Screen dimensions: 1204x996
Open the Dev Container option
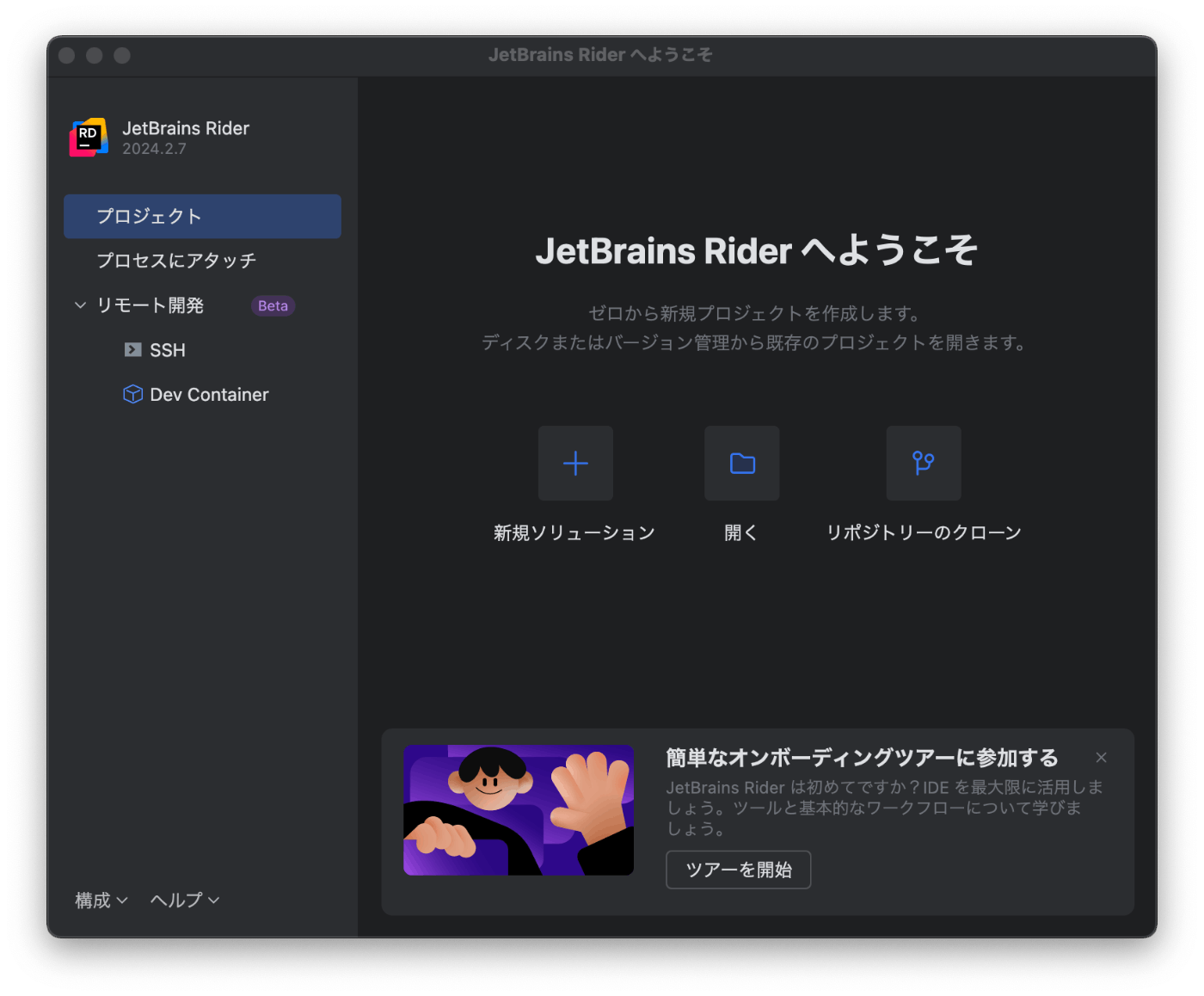(202, 395)
